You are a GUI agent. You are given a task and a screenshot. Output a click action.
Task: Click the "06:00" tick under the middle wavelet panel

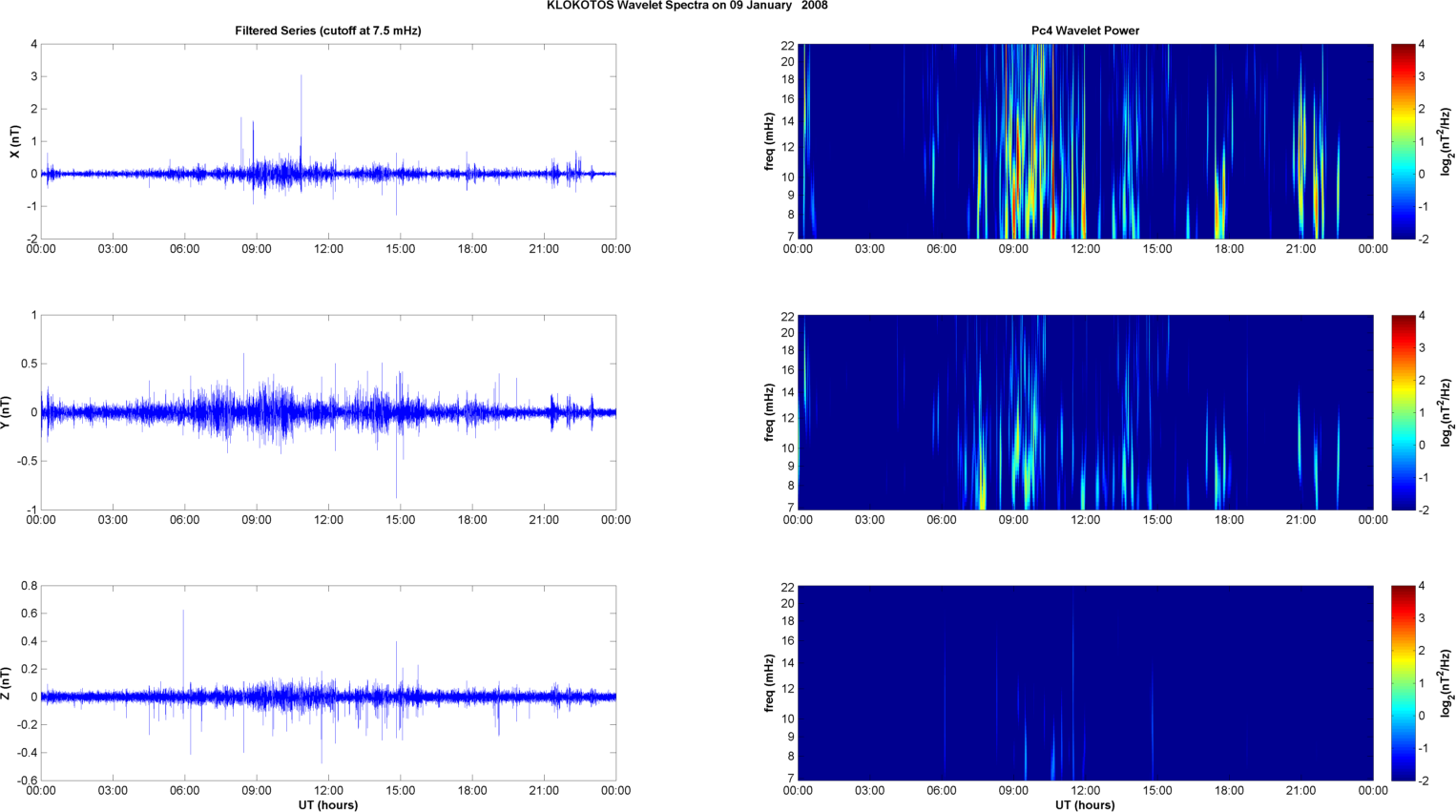(942, 520)
